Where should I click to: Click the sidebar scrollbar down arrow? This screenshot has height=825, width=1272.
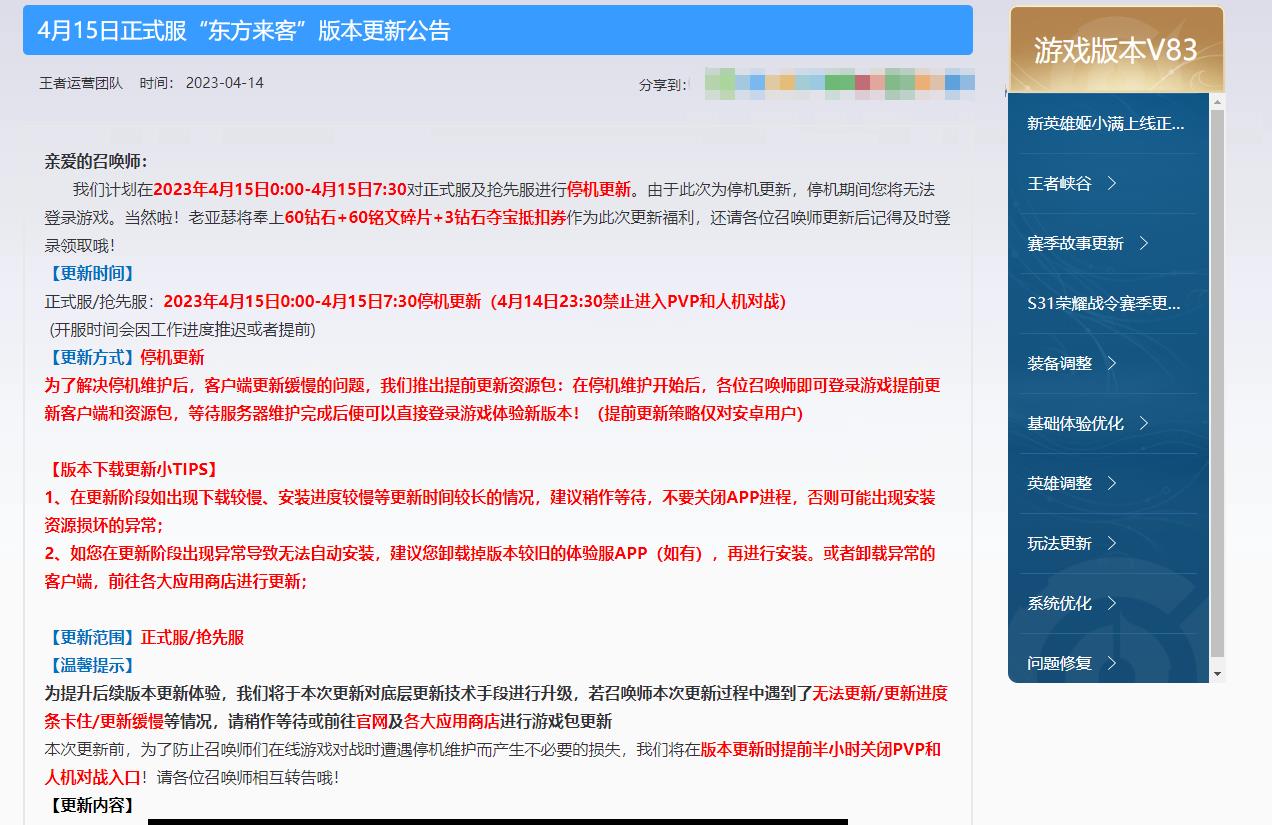click(1217, 675)
